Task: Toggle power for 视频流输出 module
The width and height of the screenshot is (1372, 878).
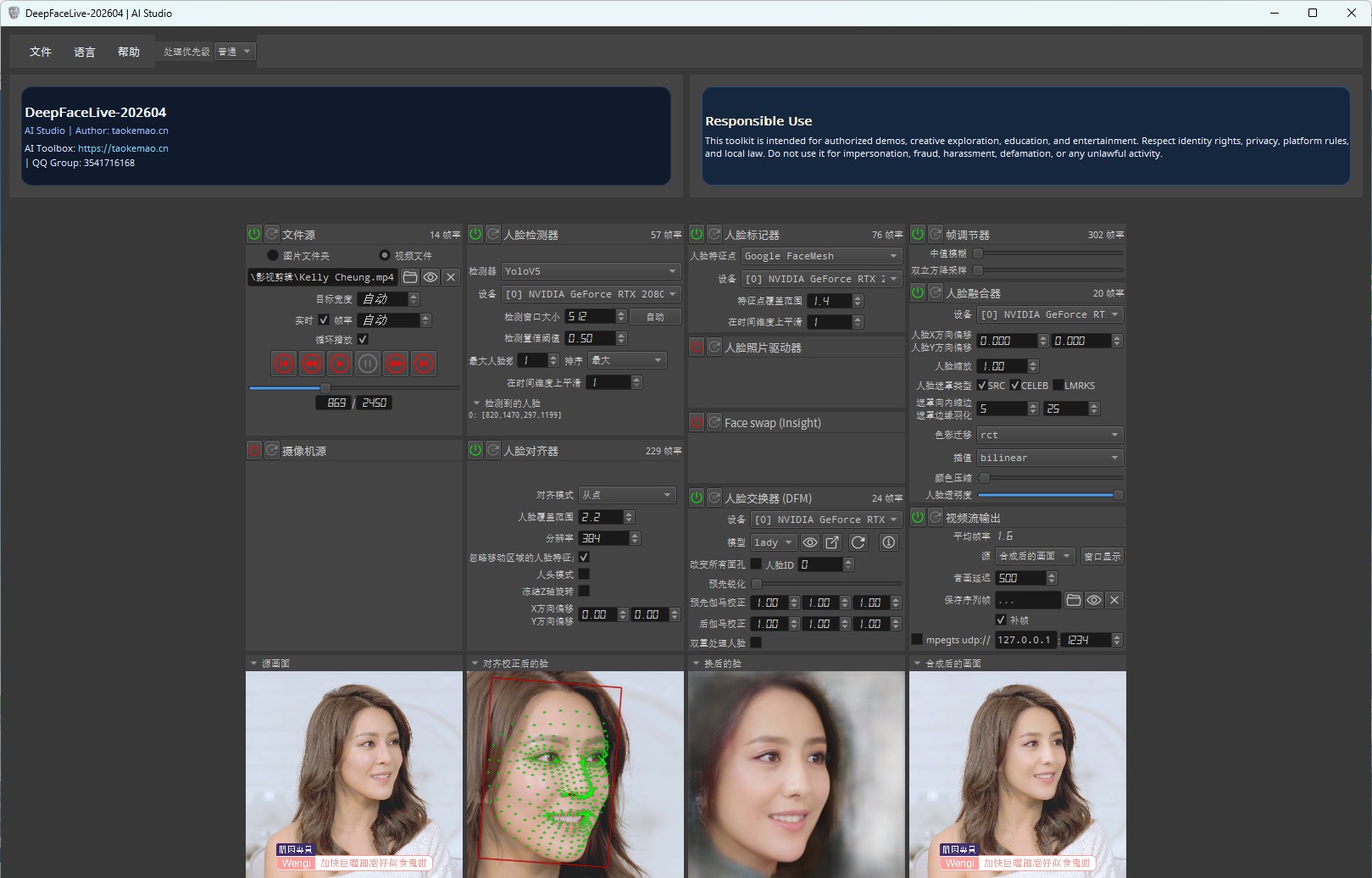Action: click(918, 517)
